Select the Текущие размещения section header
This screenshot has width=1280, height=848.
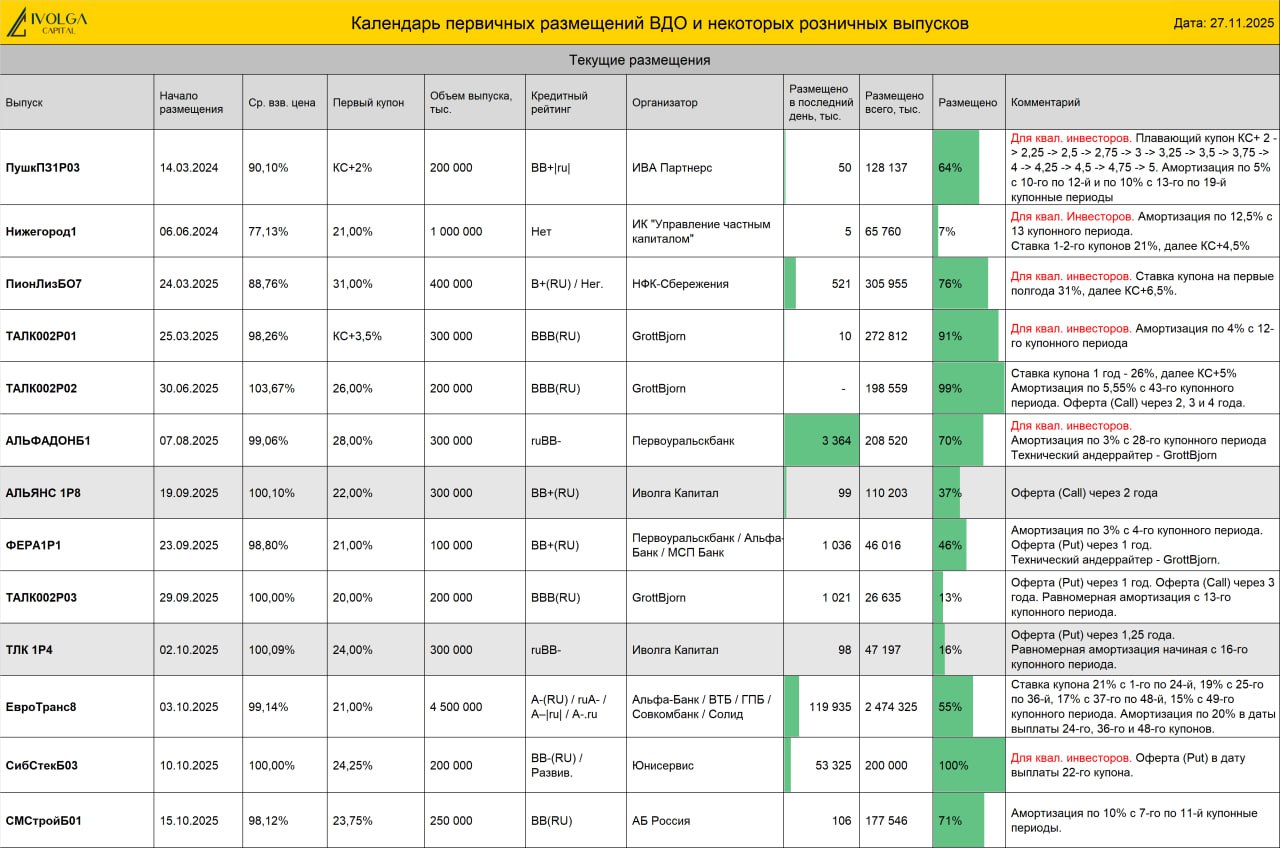(x=640, y=60)
